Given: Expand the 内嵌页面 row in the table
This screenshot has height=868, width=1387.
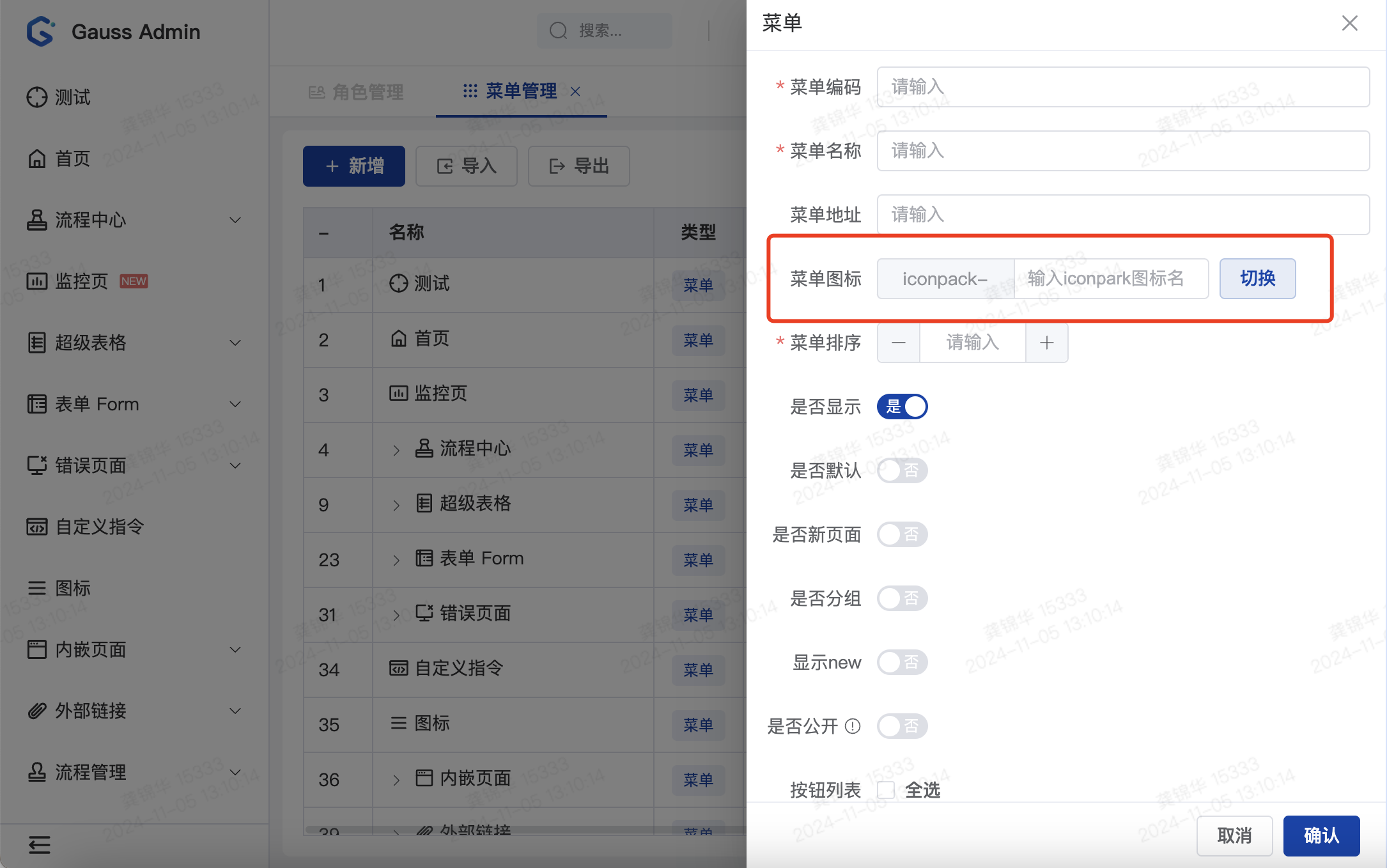Looking at the screenshot, I should pos(396,779).
